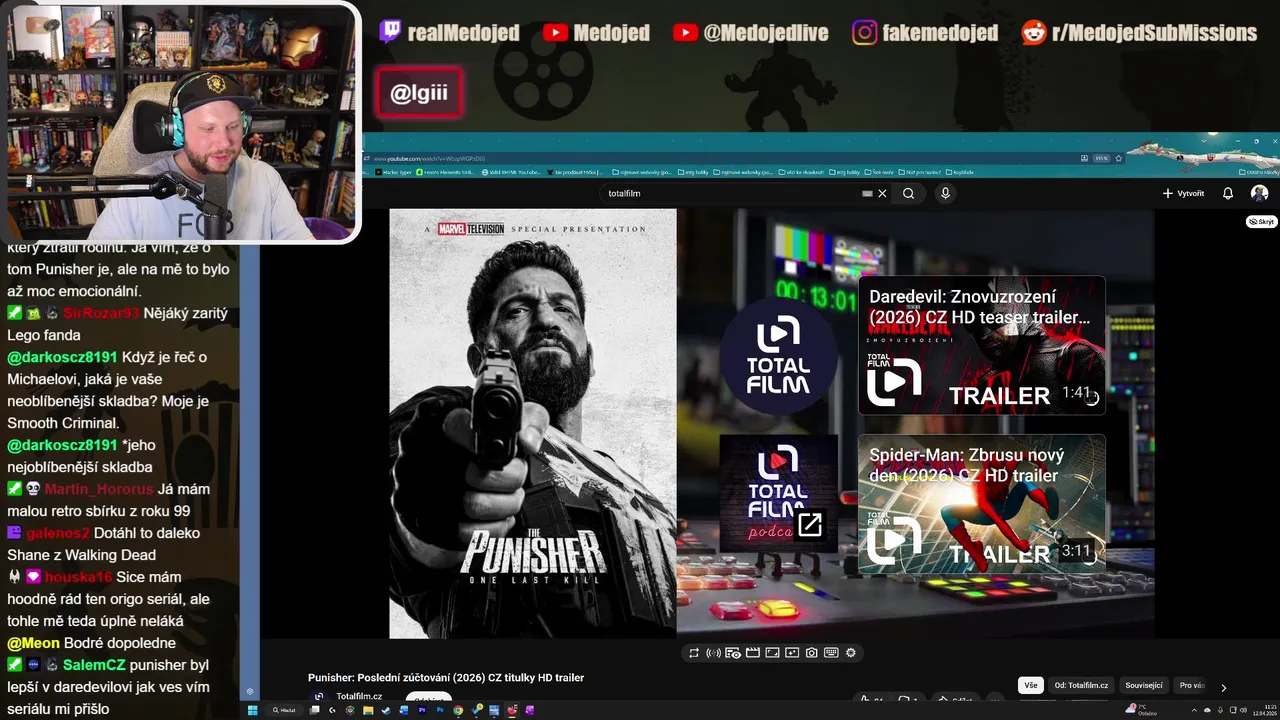Open the Daredevil: Znovuzrození teaser trailer card

point(982,345)
